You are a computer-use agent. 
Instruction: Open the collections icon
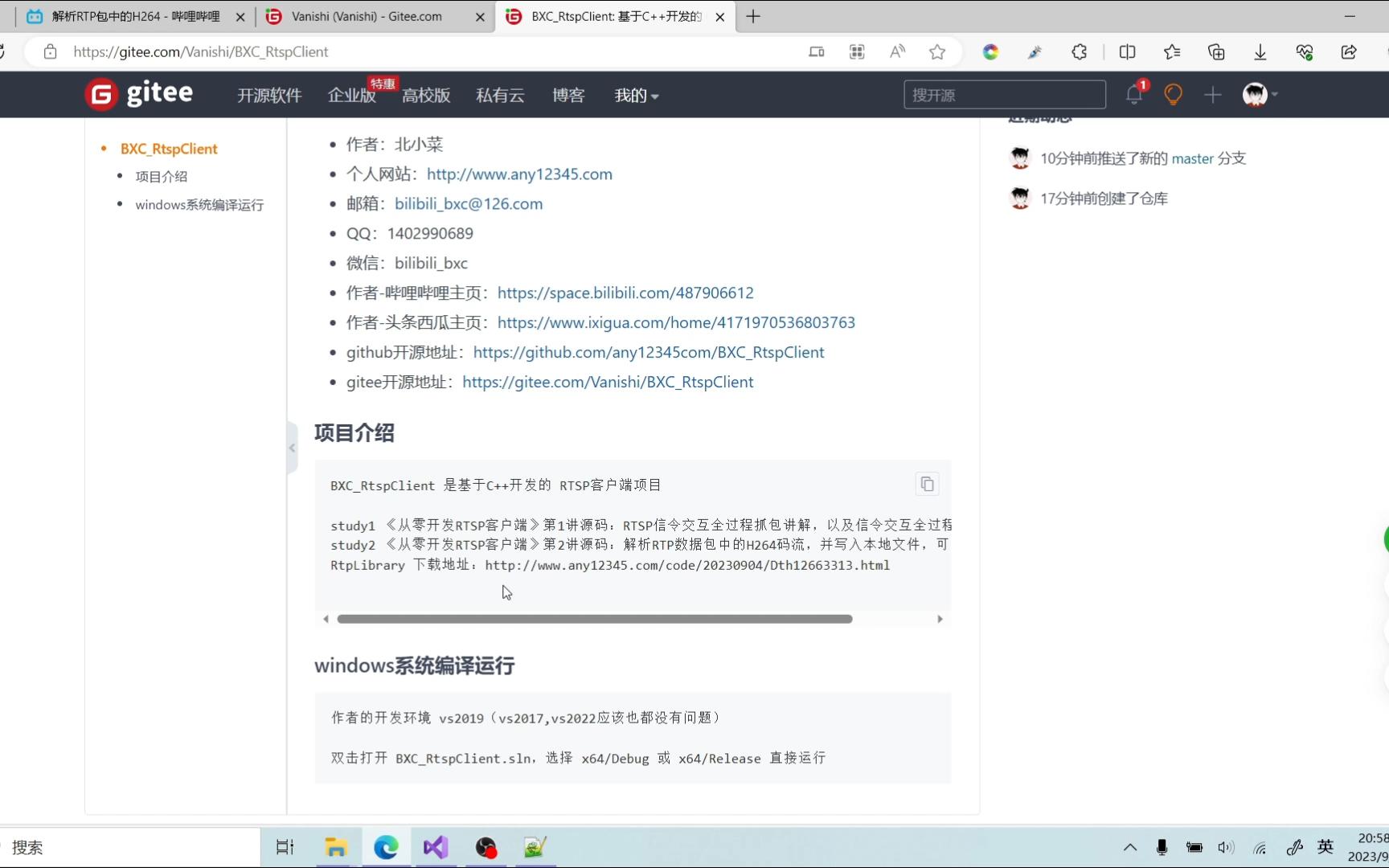pyautogui.click(x=1216, y=51)
